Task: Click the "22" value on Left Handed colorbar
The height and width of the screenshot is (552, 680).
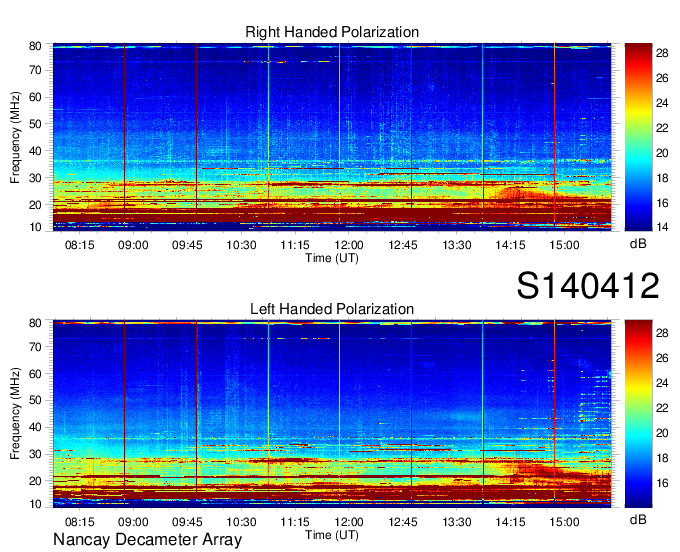Action: [x=662, y=408]
